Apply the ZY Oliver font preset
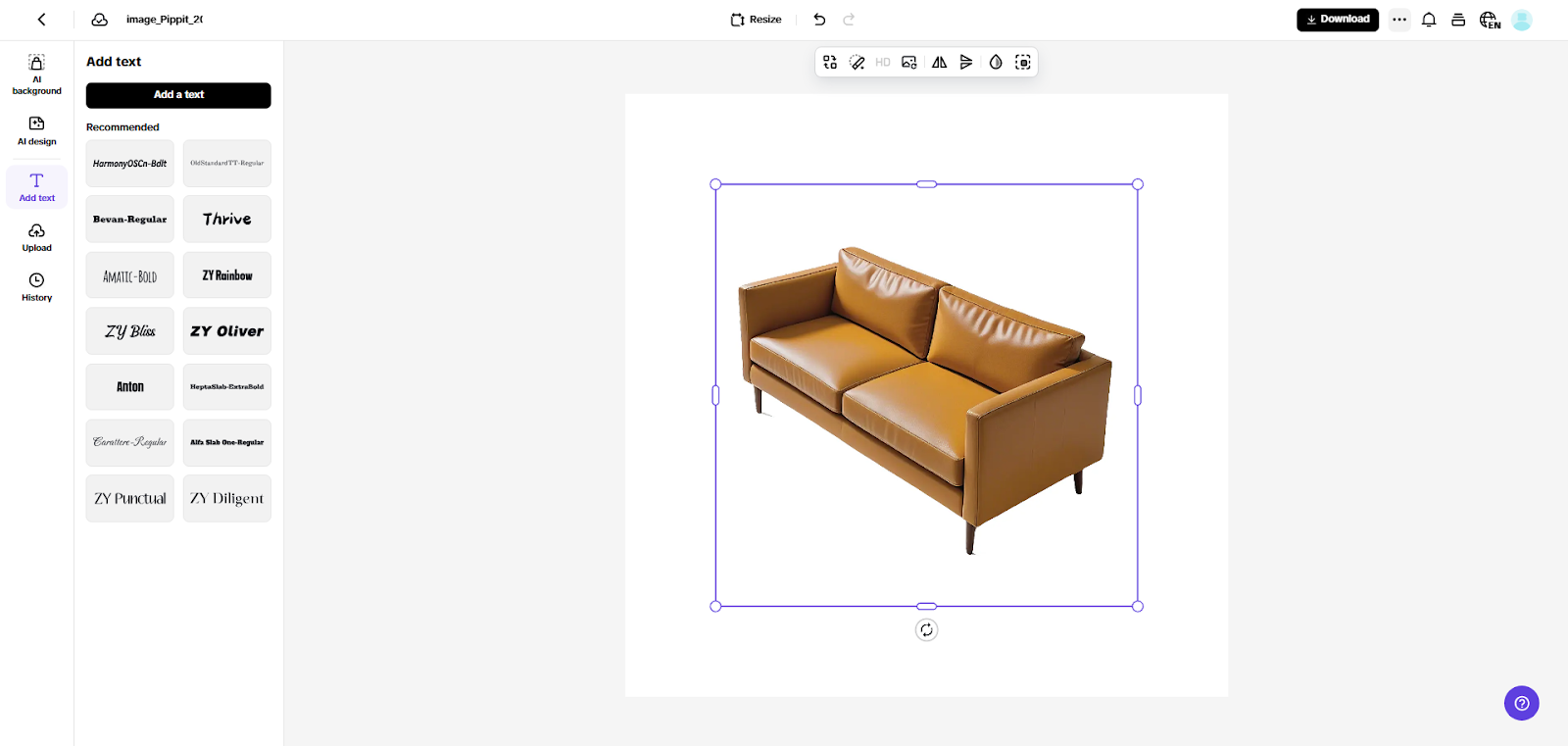 (x=227, y=331)
